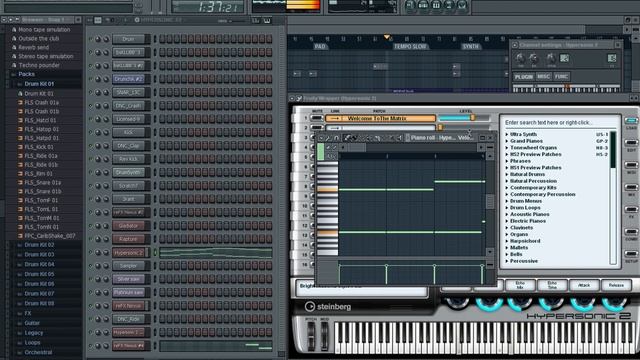This screenshot has height=360, width=640.
Task: Click the Channel settings window menu arrow icon
Action: [515, 45]
